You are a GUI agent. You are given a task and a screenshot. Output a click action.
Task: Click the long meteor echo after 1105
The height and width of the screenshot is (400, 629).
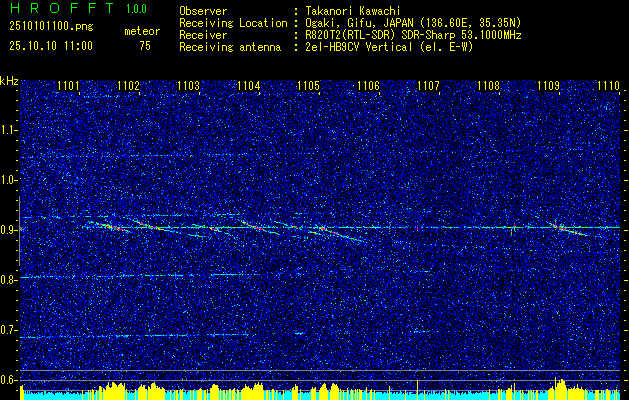click(x=340, y=234)
